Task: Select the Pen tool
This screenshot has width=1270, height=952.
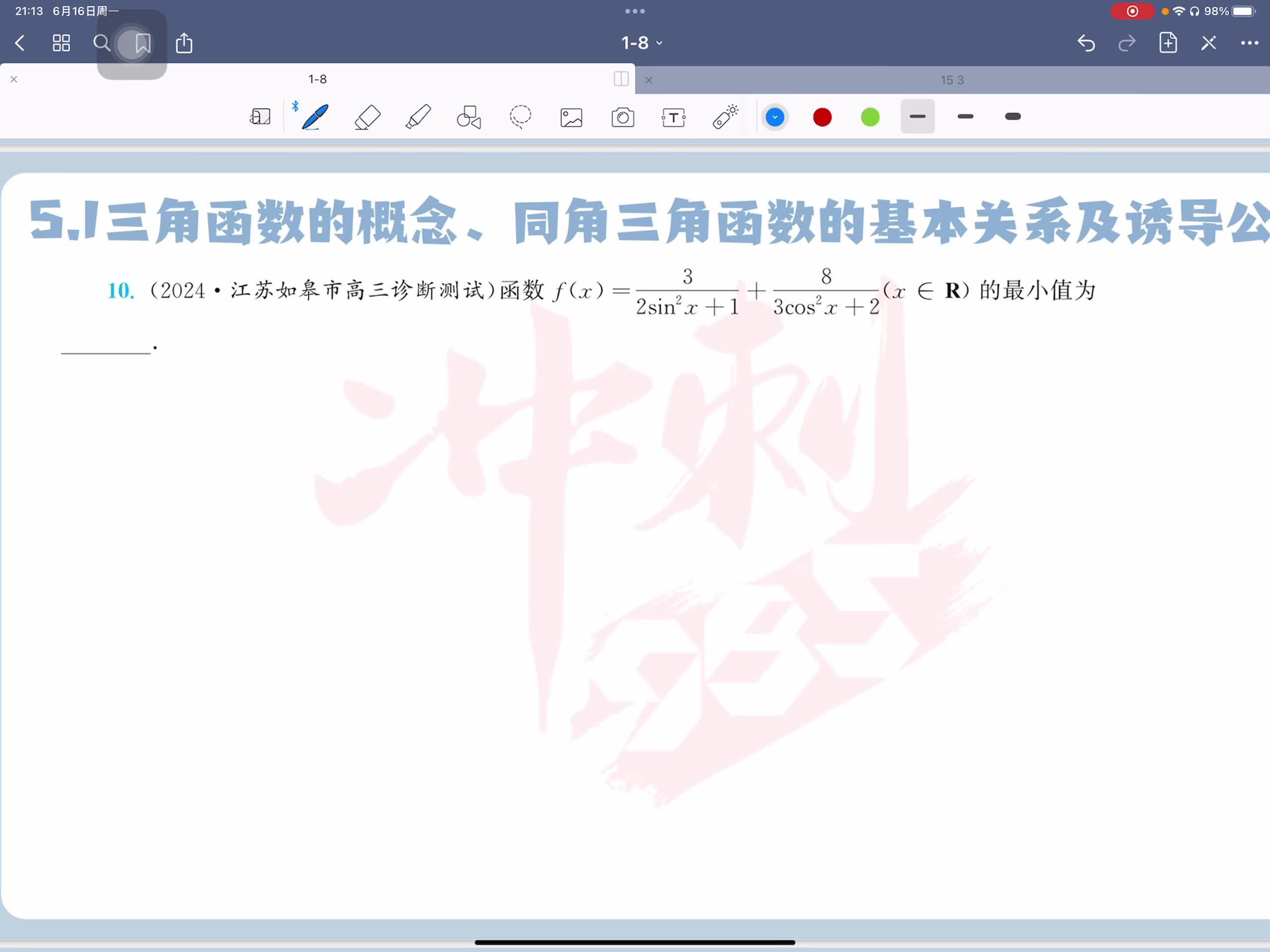Action: (x=315, y=117)
